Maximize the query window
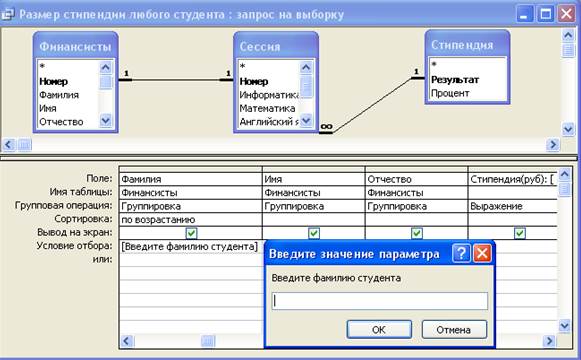Screen dimensions: 581x360 pos(545,14)
